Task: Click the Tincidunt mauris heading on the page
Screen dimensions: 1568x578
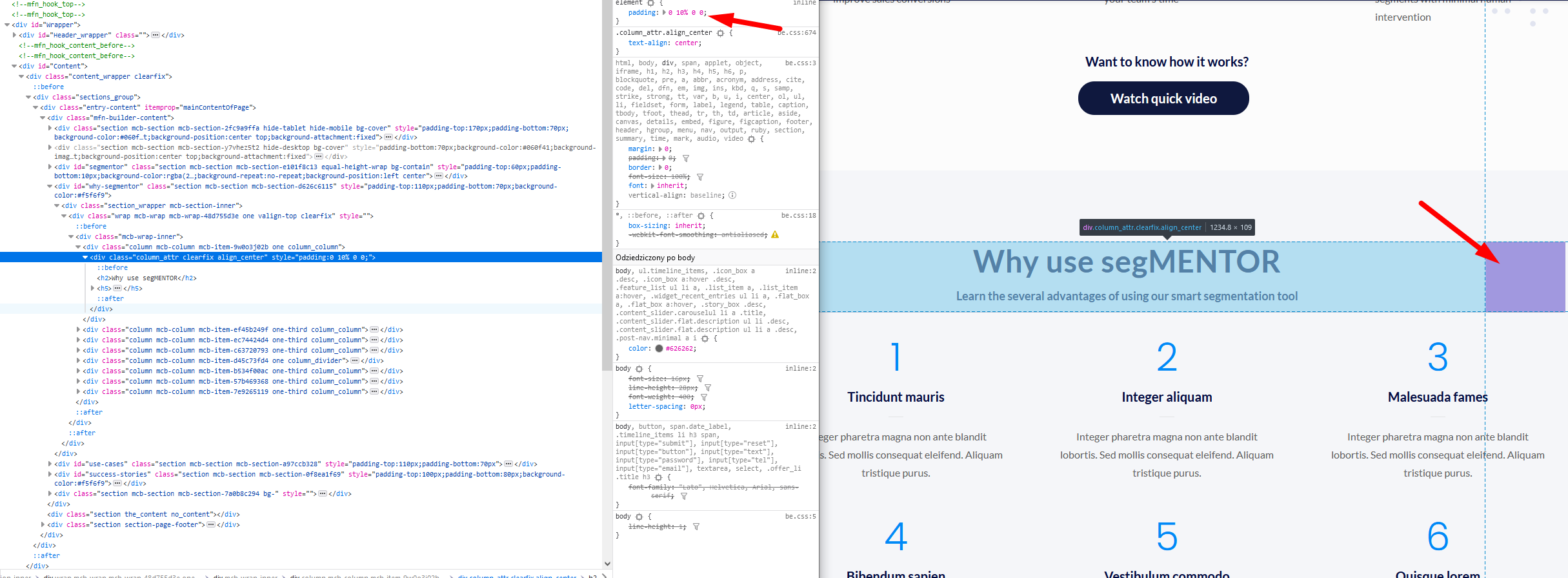Action: (896, 397)
